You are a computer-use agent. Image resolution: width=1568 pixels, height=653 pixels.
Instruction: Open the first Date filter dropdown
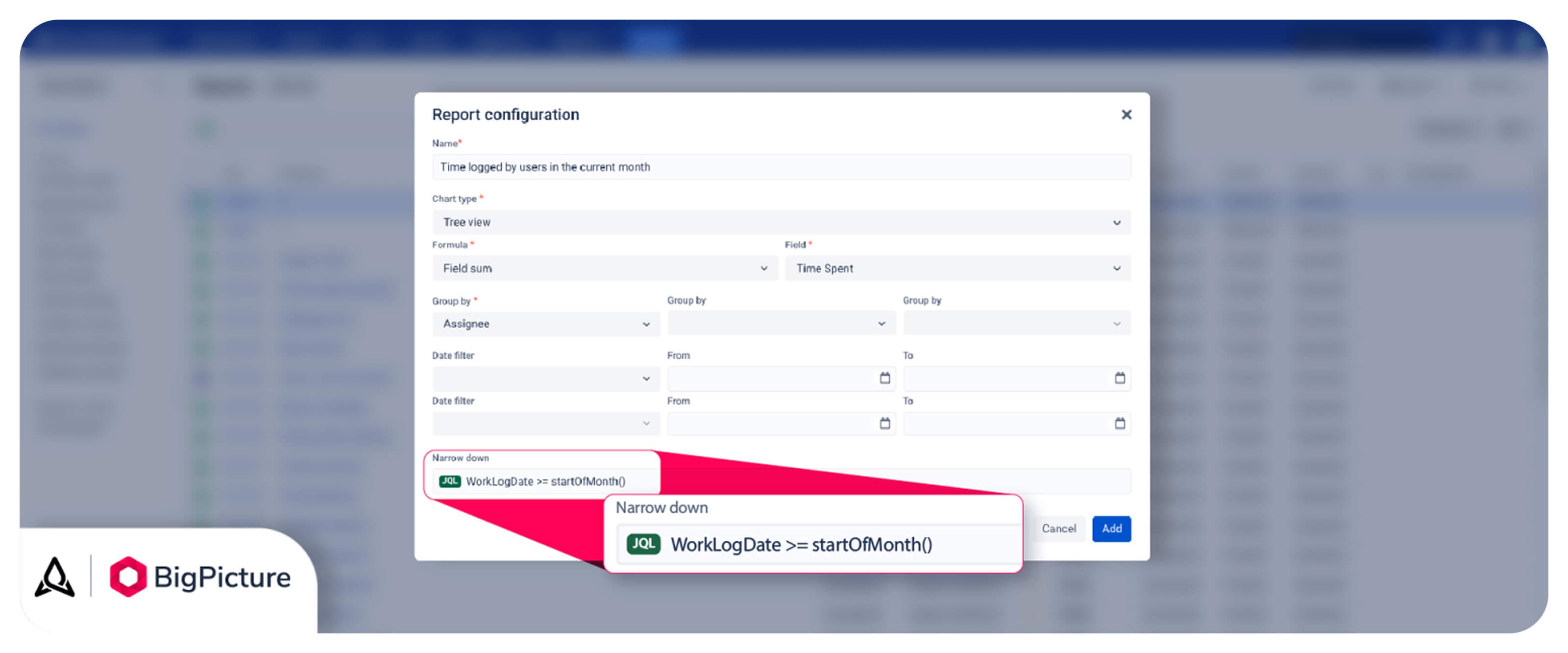click(x=546, y=378)
